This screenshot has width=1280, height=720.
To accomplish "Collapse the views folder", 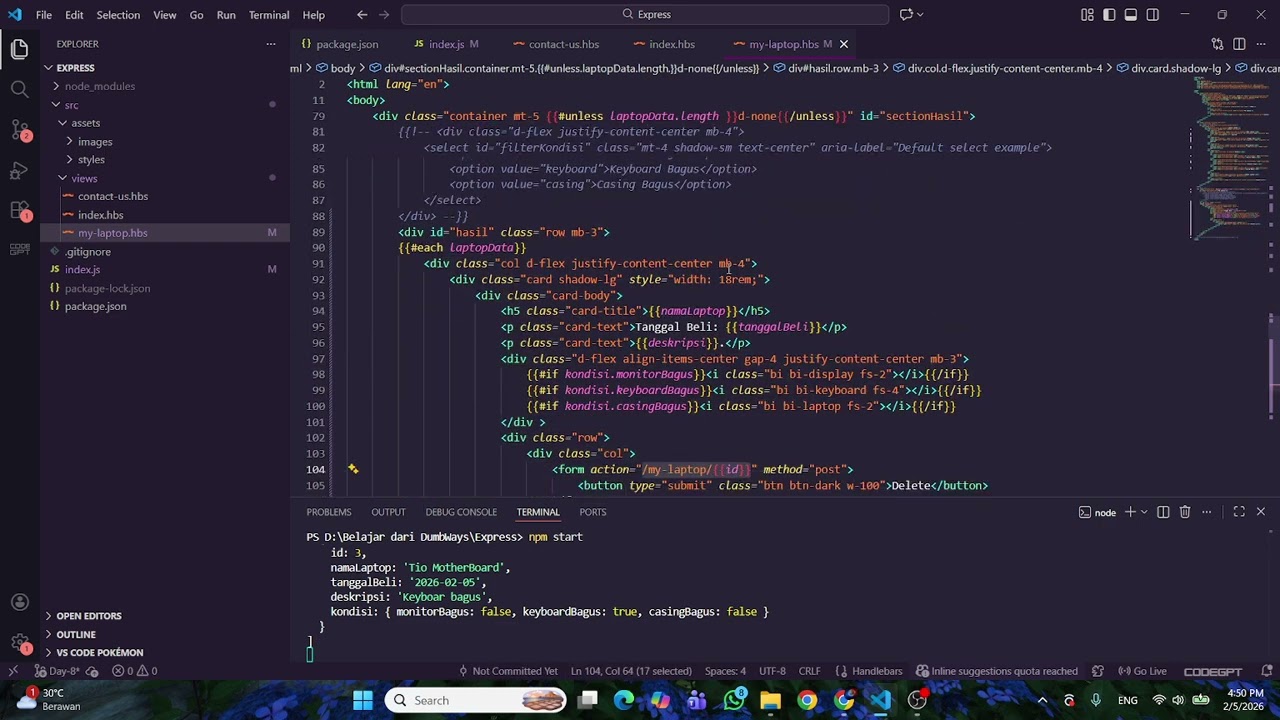I will (x=84, y=178).
